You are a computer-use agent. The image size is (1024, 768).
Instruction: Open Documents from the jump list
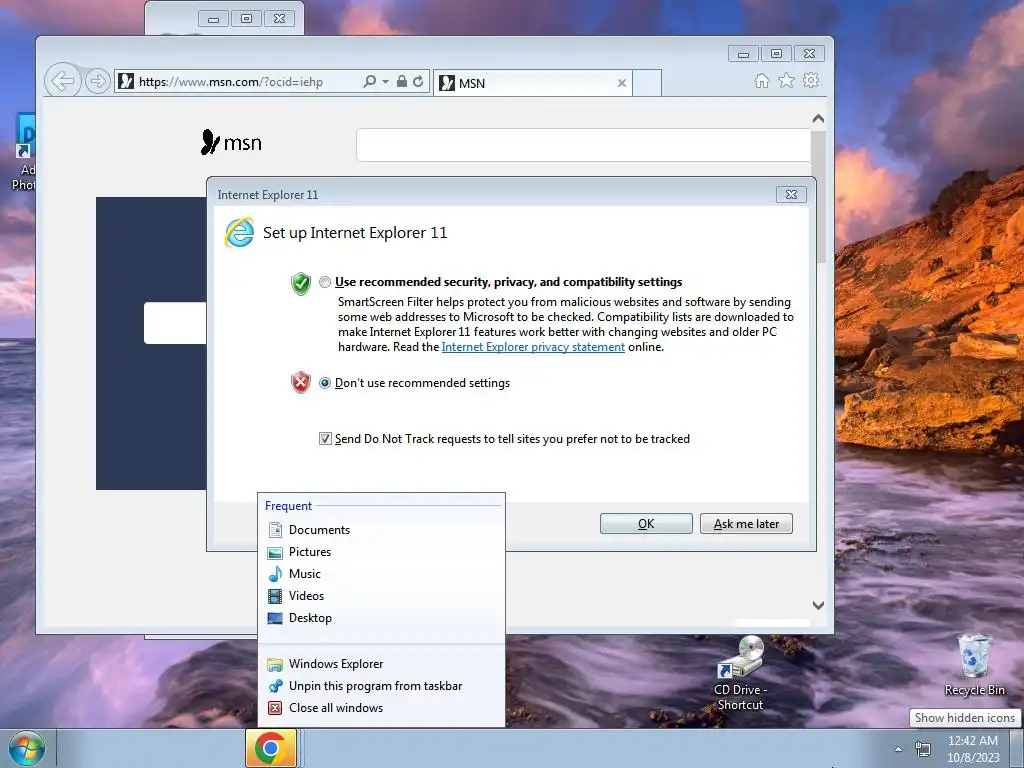coord(381,530)
